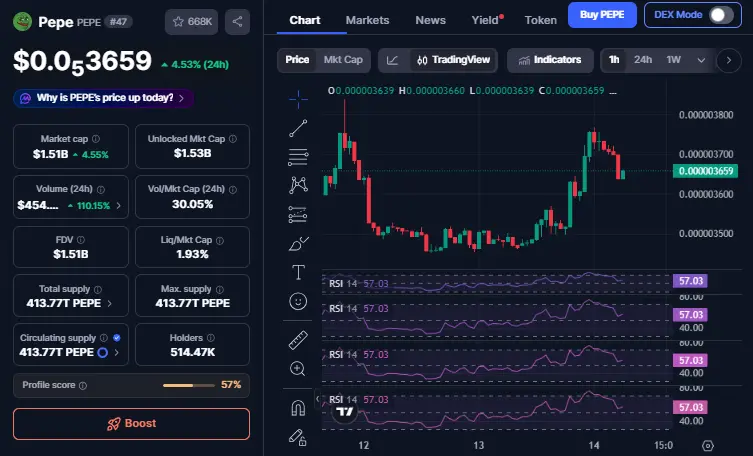Open the emoji icons tool

298,301
